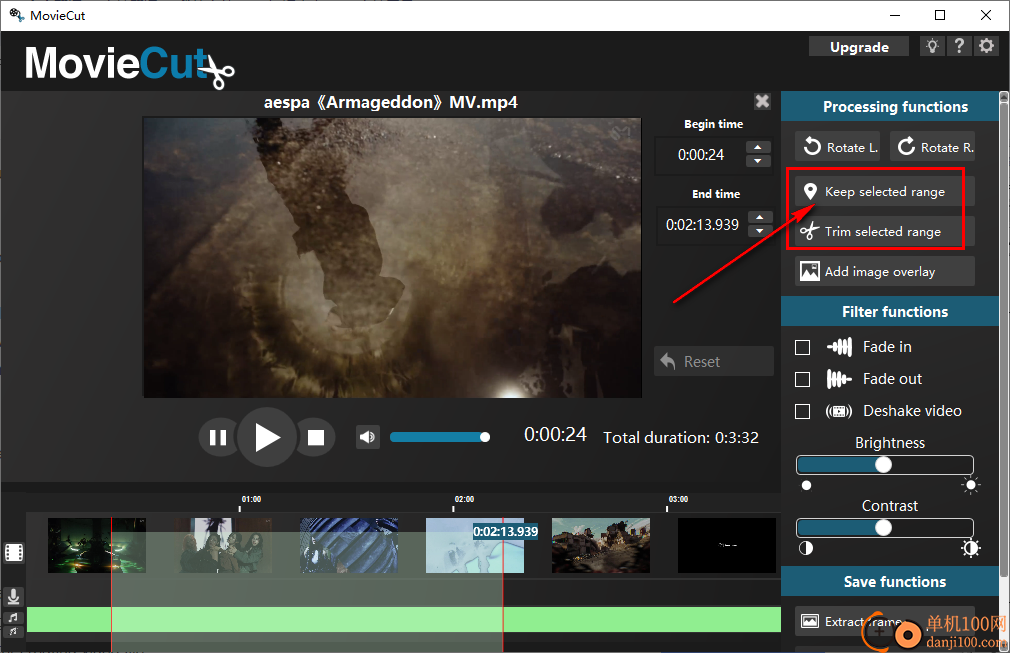Click the timeline thumbnail showing ruined buildings
Viewport: 1010px width, 653px height.
tap(600, 545)
